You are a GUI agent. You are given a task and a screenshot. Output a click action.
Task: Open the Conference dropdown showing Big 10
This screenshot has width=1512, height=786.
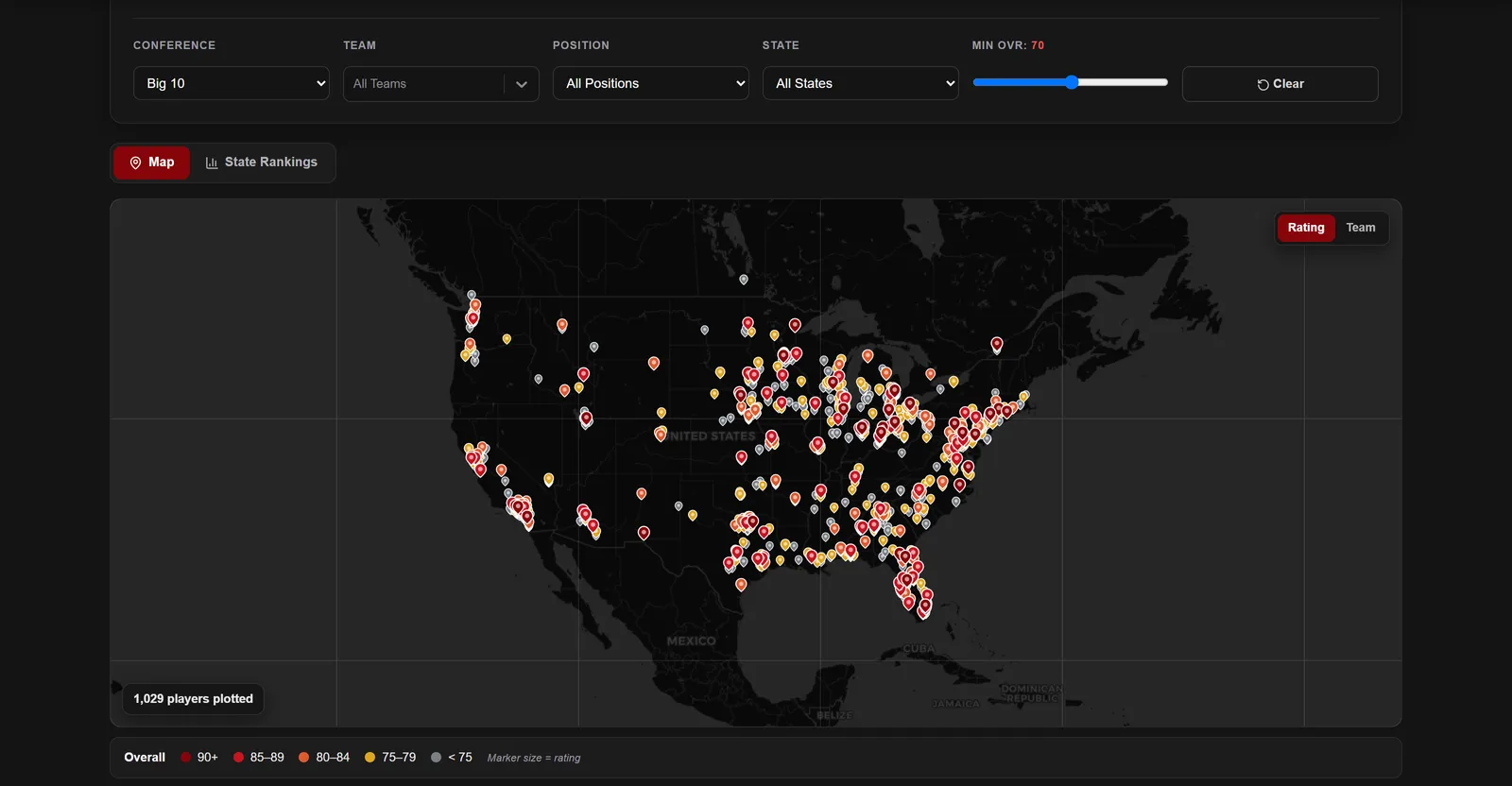tap(232, 83)
